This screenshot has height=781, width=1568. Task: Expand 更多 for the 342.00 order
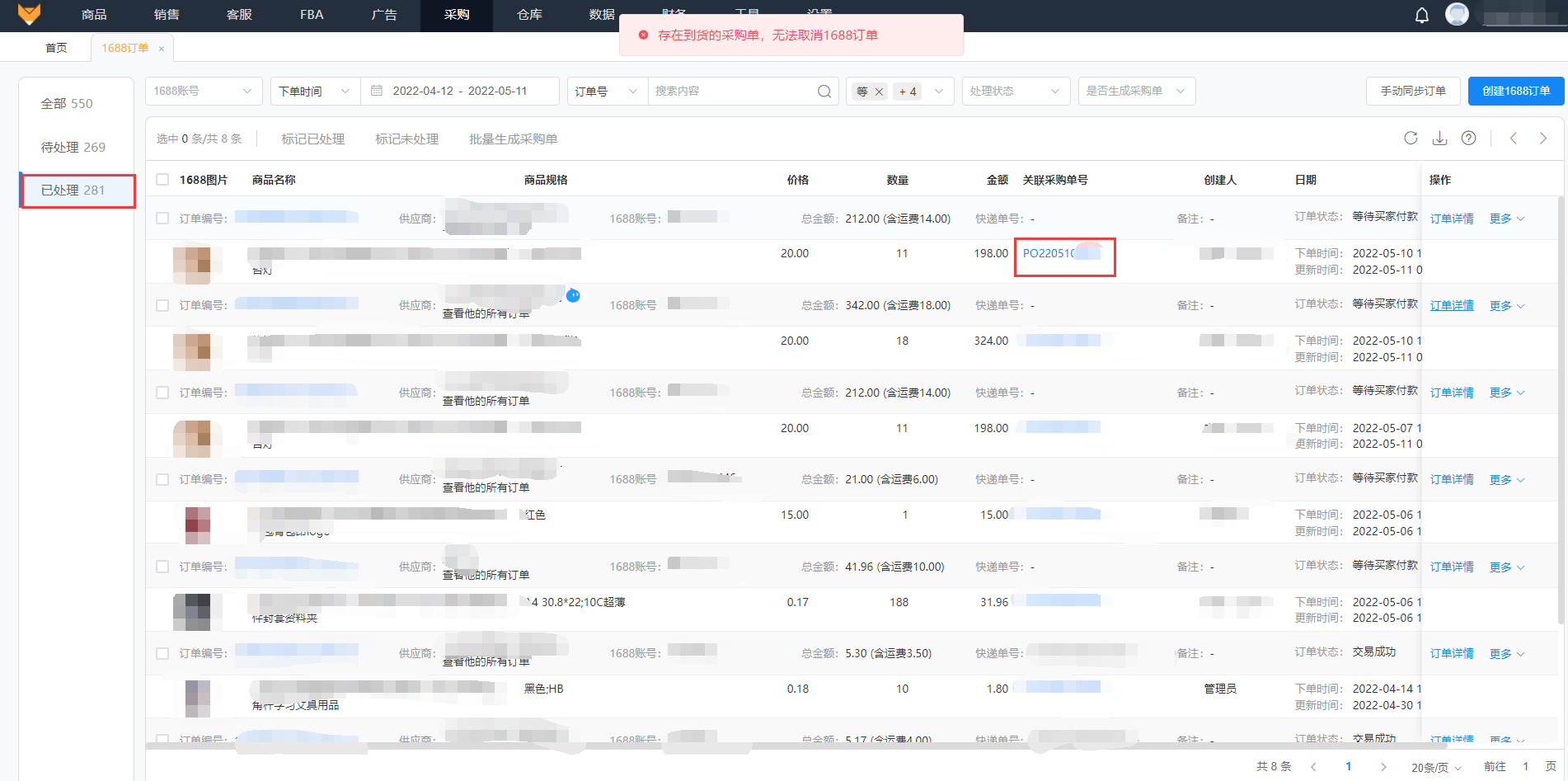tap(1507, 306)
